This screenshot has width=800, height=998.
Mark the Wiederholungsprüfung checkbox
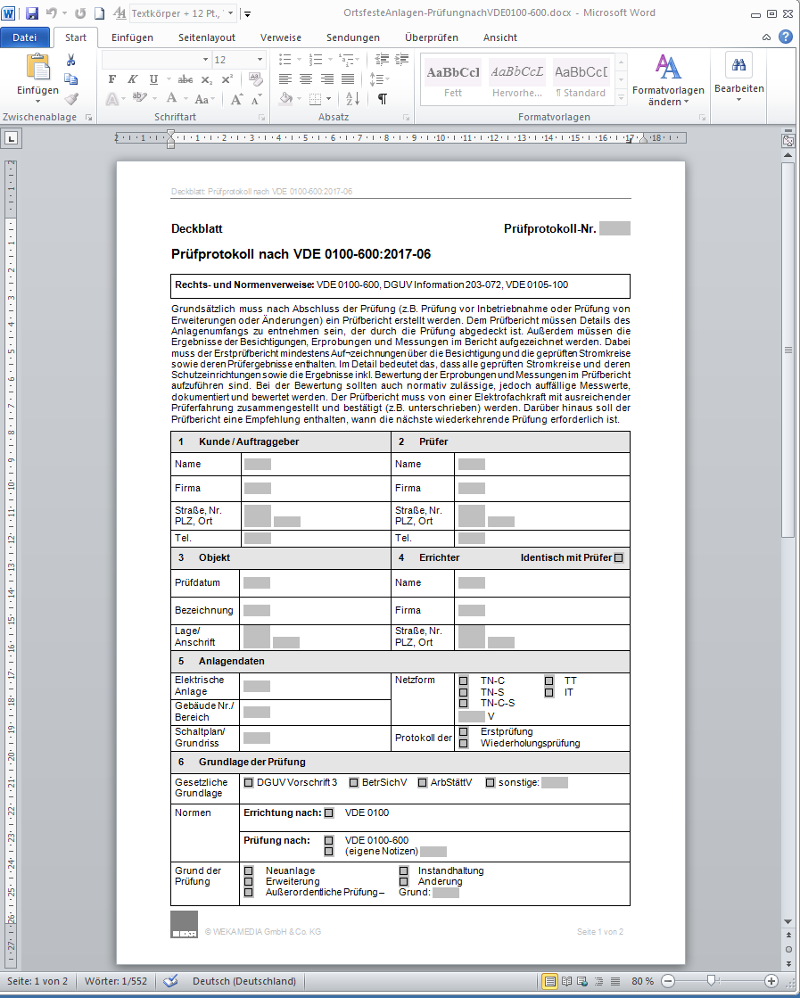(463, 743)
